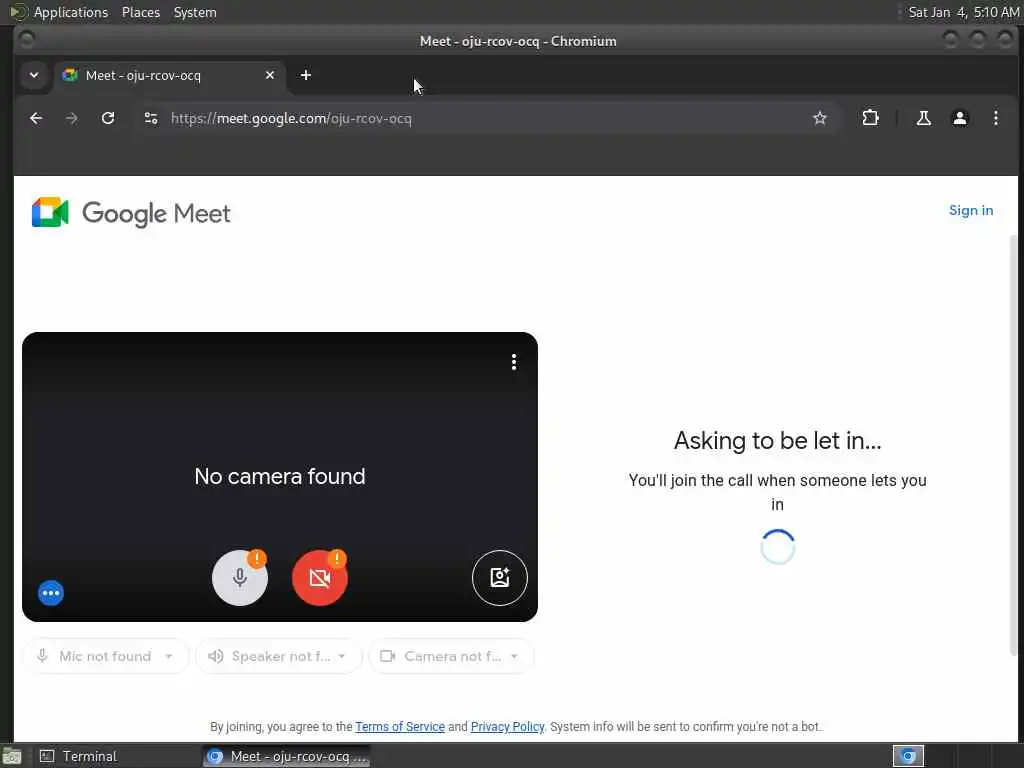The image size is (1024, 768).
Task: Click the workspace switcher in bottom panel
Action: (x=908, y=756)
